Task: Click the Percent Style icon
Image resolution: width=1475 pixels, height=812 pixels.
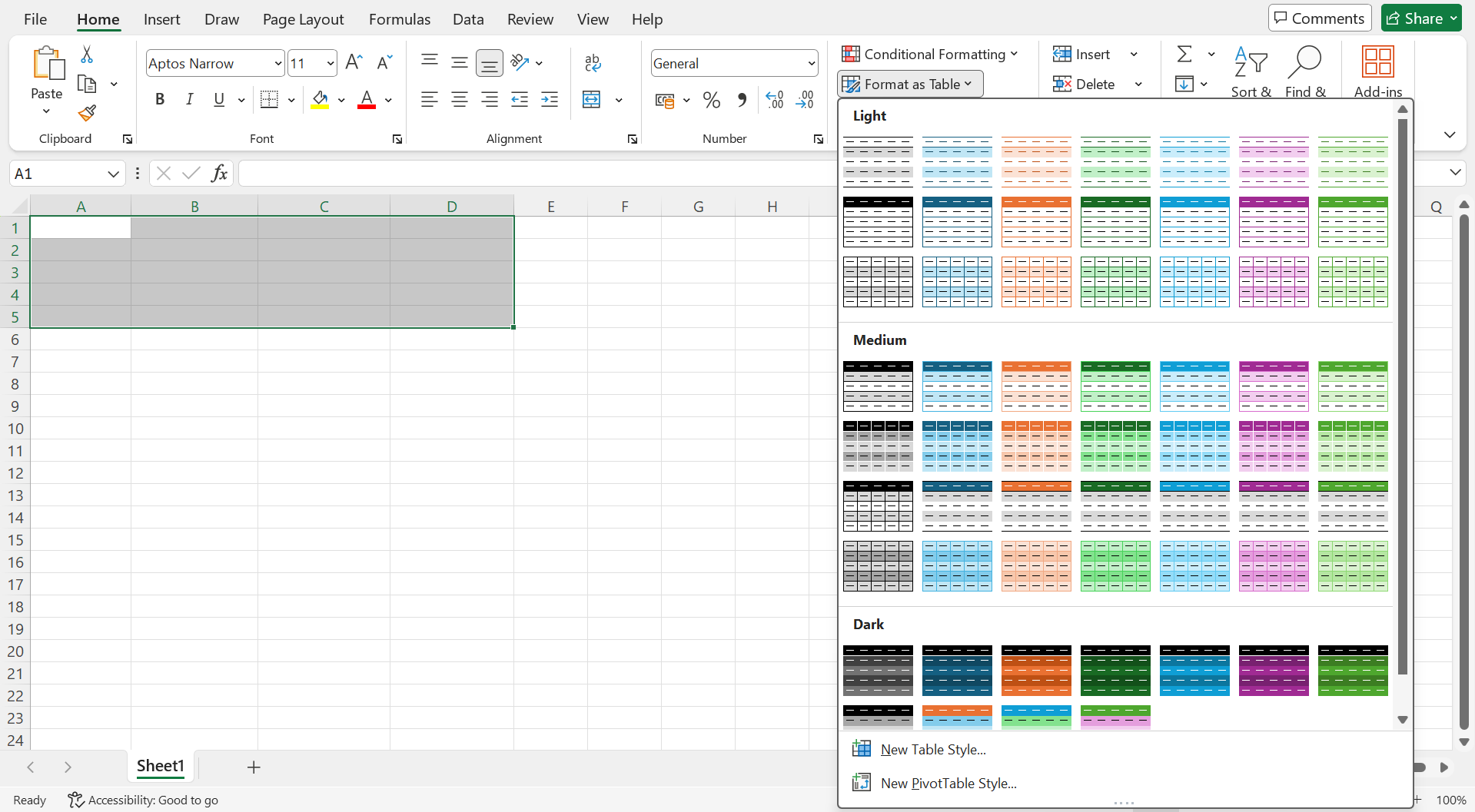Action: (x=712, y=100)
